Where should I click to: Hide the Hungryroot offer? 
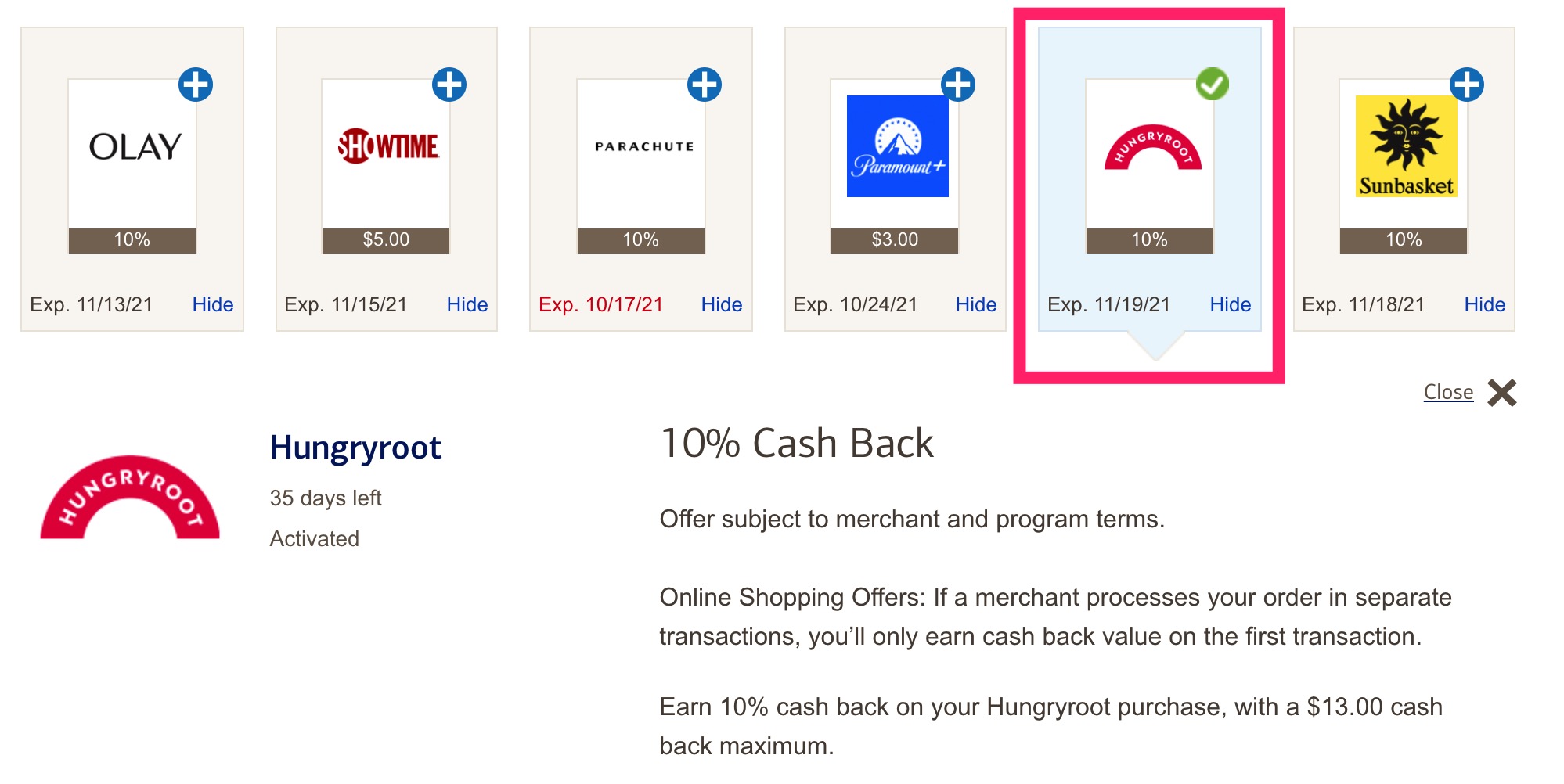1231,304
